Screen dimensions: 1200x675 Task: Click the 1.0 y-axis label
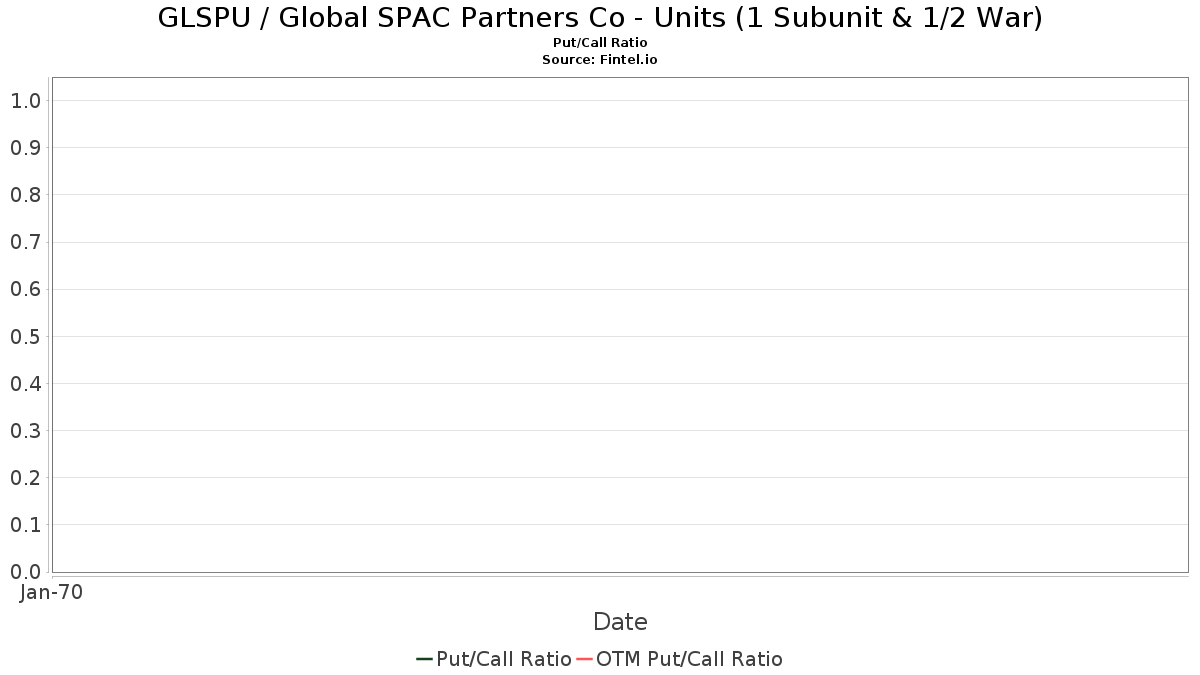pyautogui.click(x=25, y=101)
